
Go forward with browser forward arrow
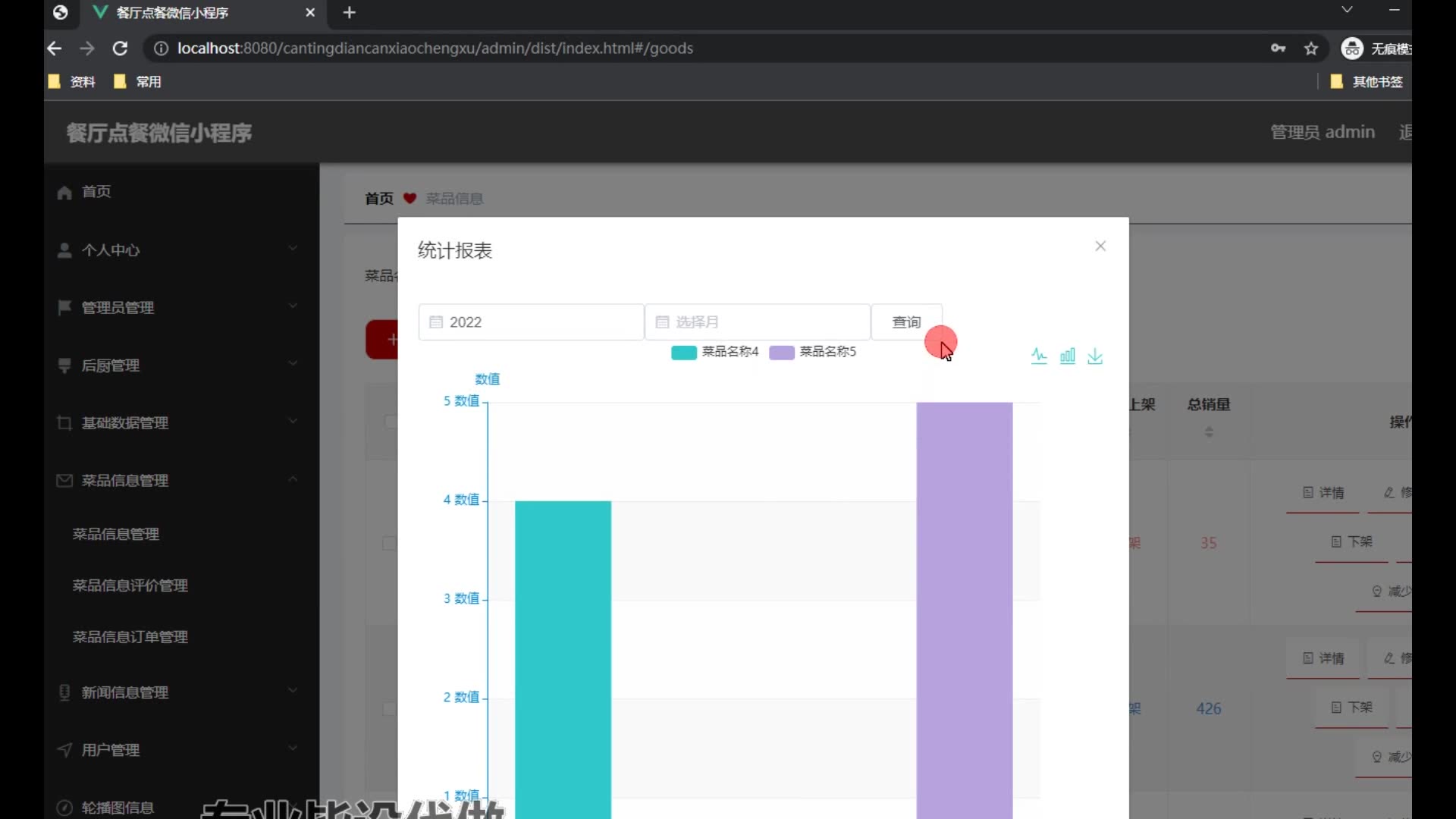pyautogui.click(x=87, y=49)
